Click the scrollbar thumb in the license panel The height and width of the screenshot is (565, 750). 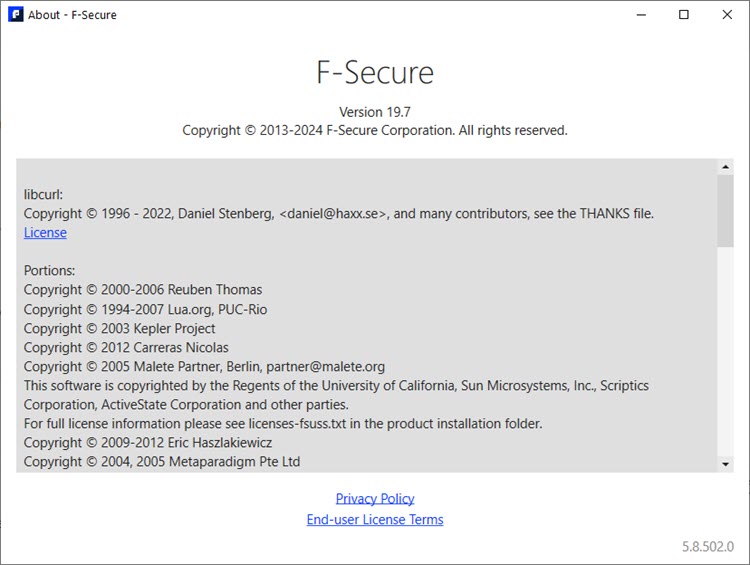point(726,210)
